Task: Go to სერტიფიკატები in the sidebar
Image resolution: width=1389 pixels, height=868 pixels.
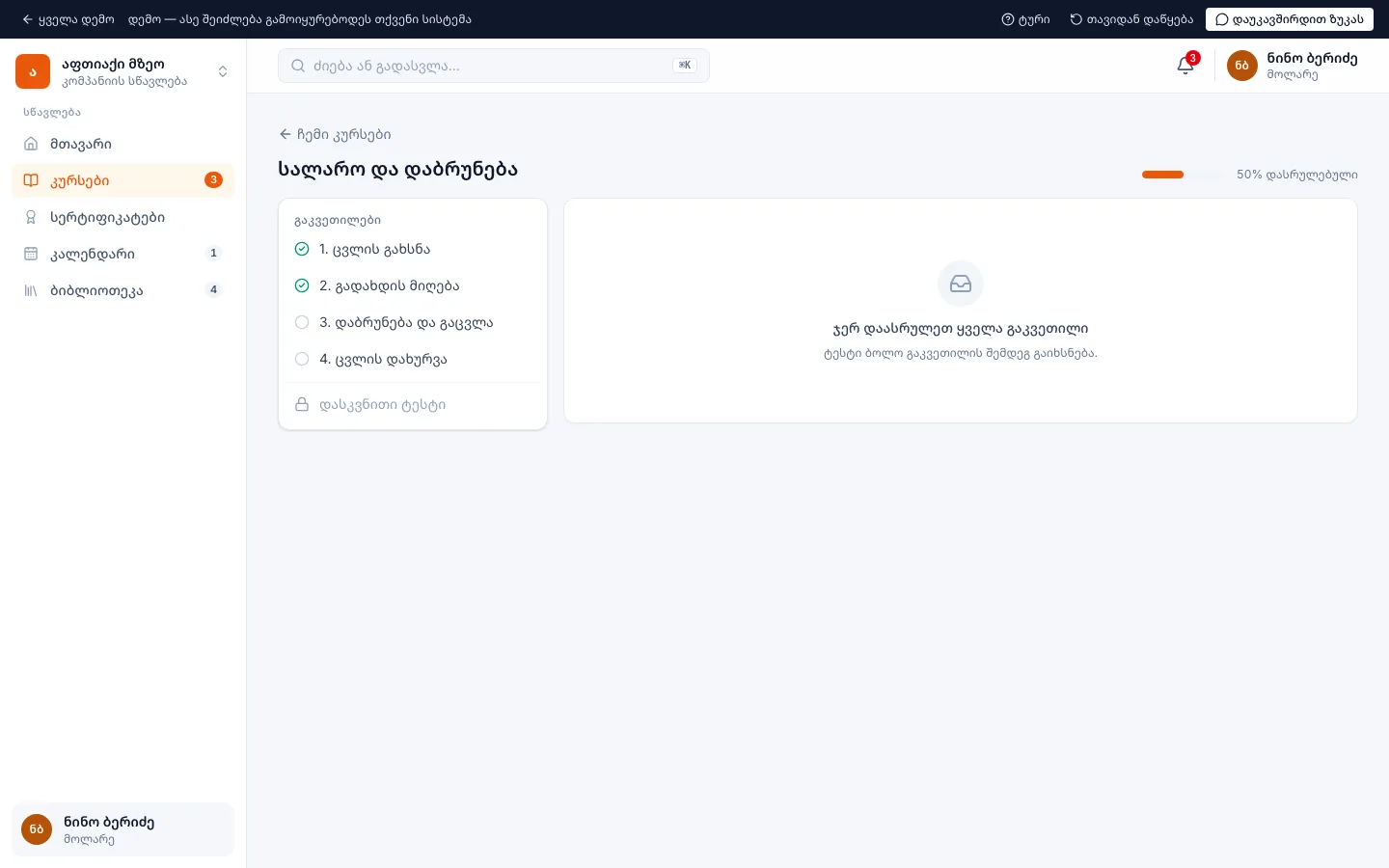Action: tap(123, 217)
